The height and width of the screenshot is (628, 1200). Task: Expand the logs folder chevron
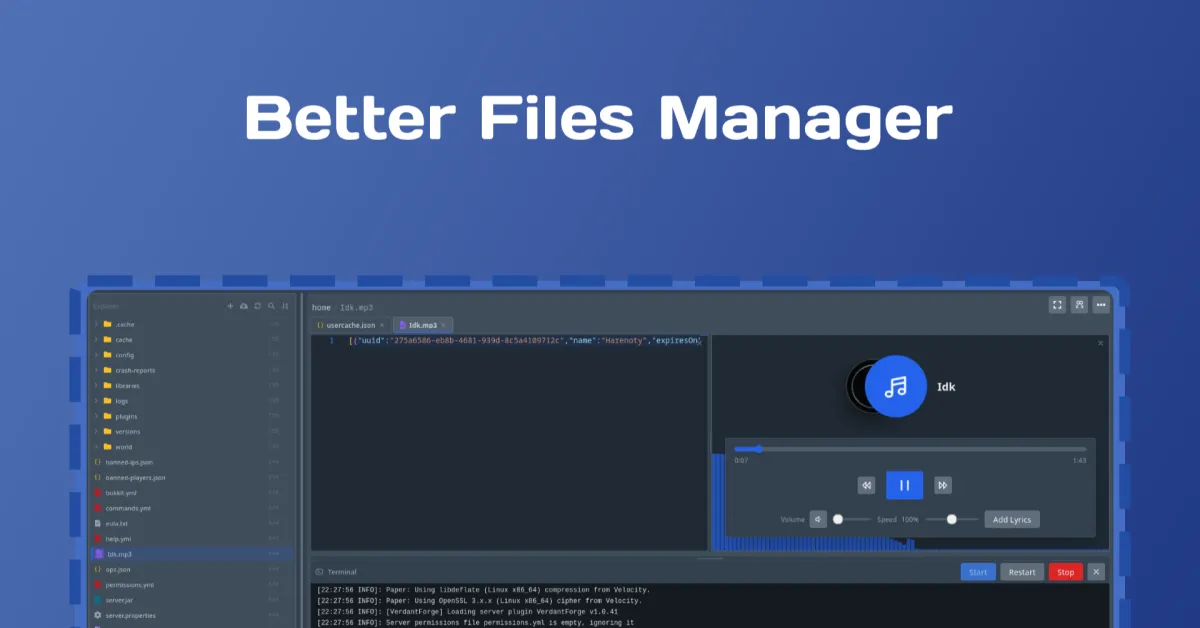(x=96, y=401)
